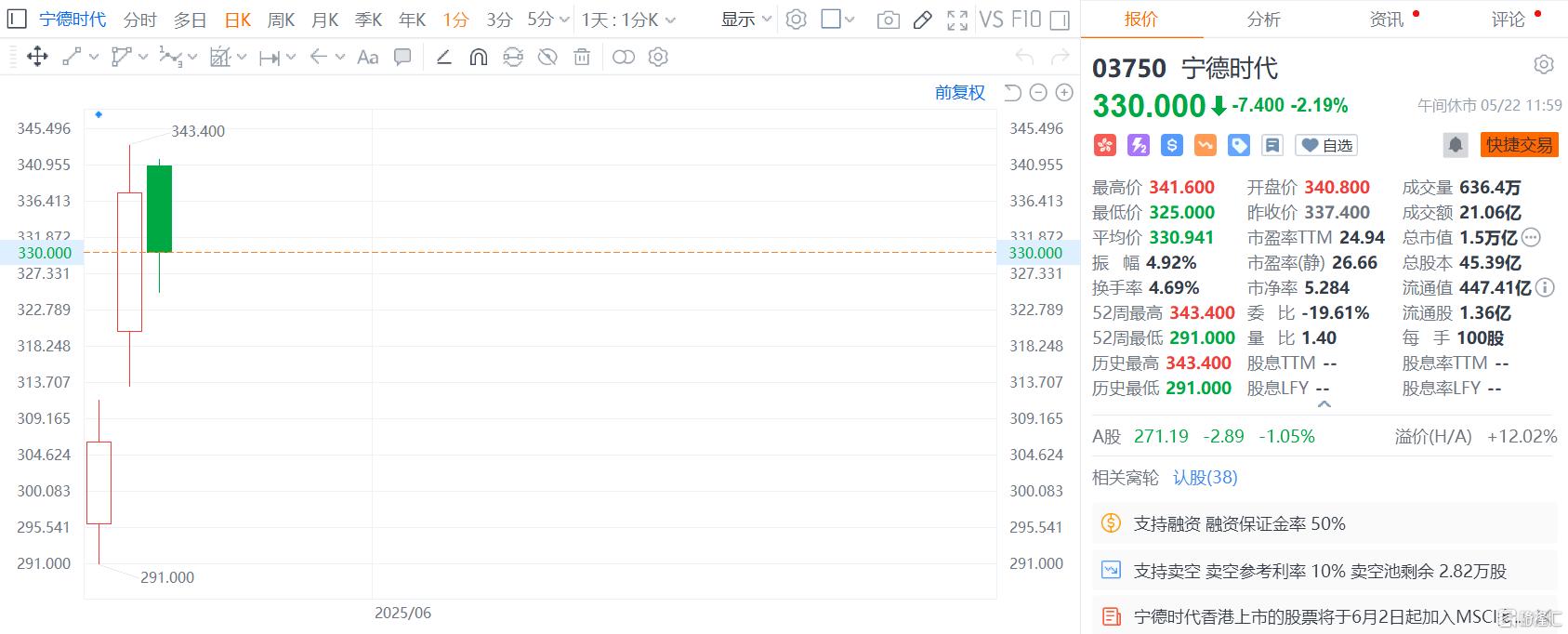Expand trend line tool options arrow
Viewport: 1568px width, 634px height.
point(94,58)
